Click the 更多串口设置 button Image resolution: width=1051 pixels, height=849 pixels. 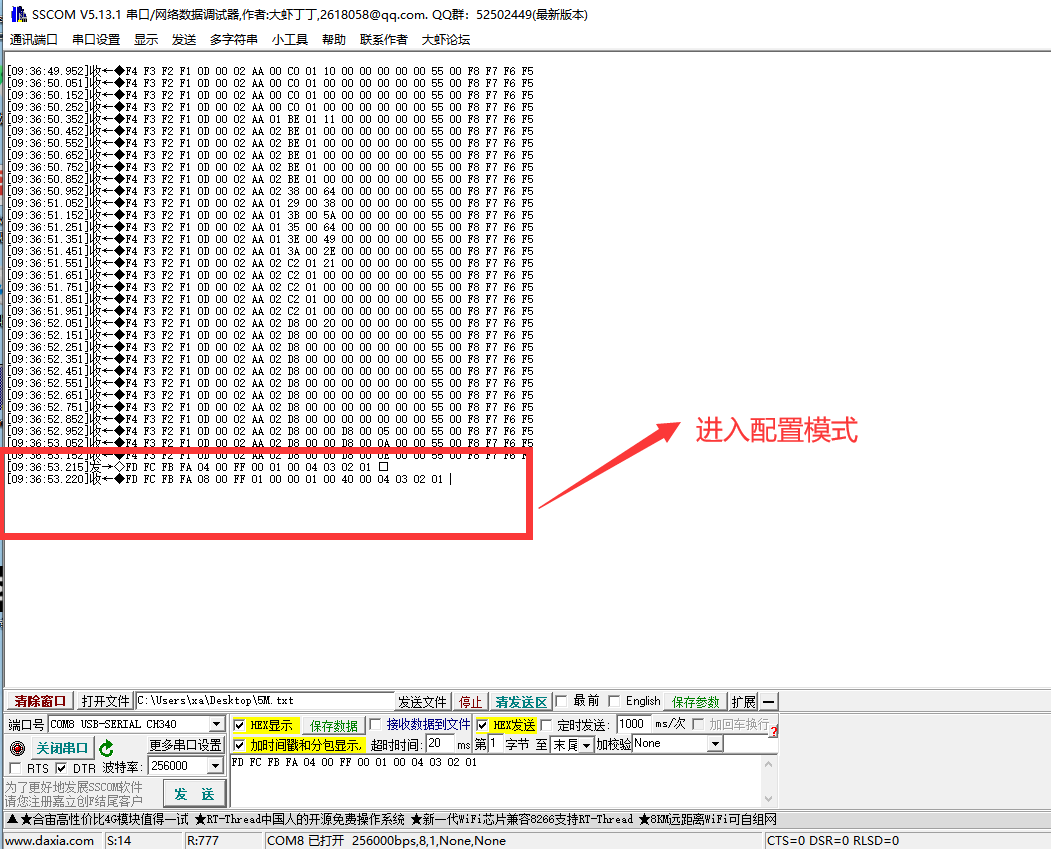coord(186,745)
